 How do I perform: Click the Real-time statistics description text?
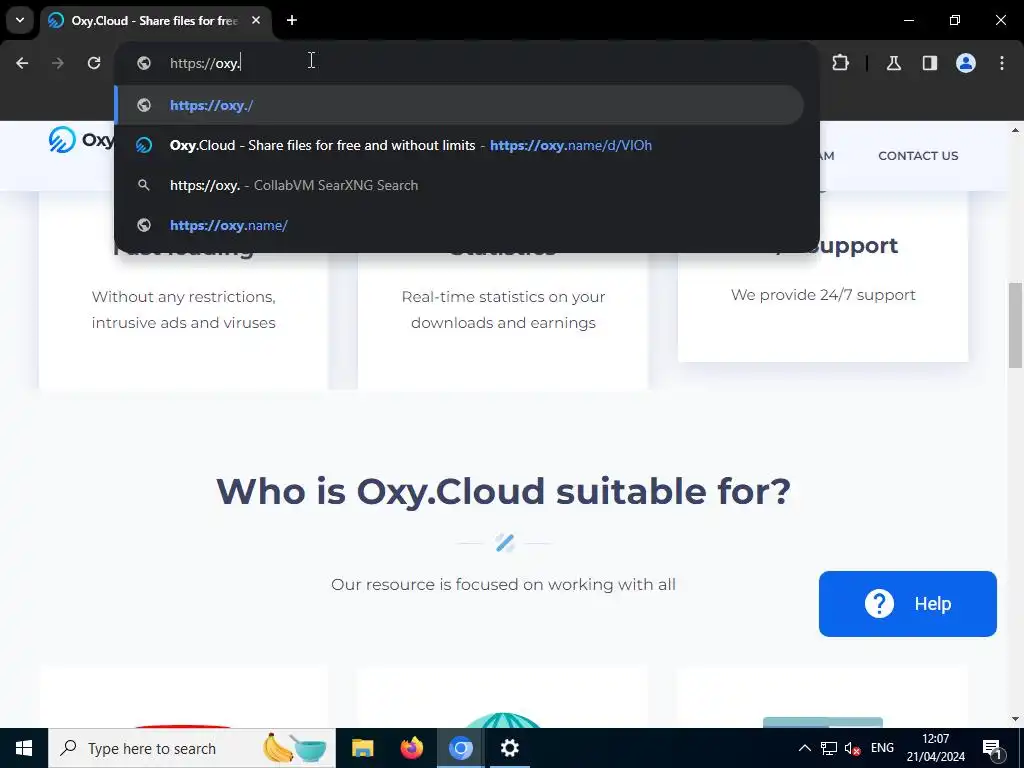point(504,310)
